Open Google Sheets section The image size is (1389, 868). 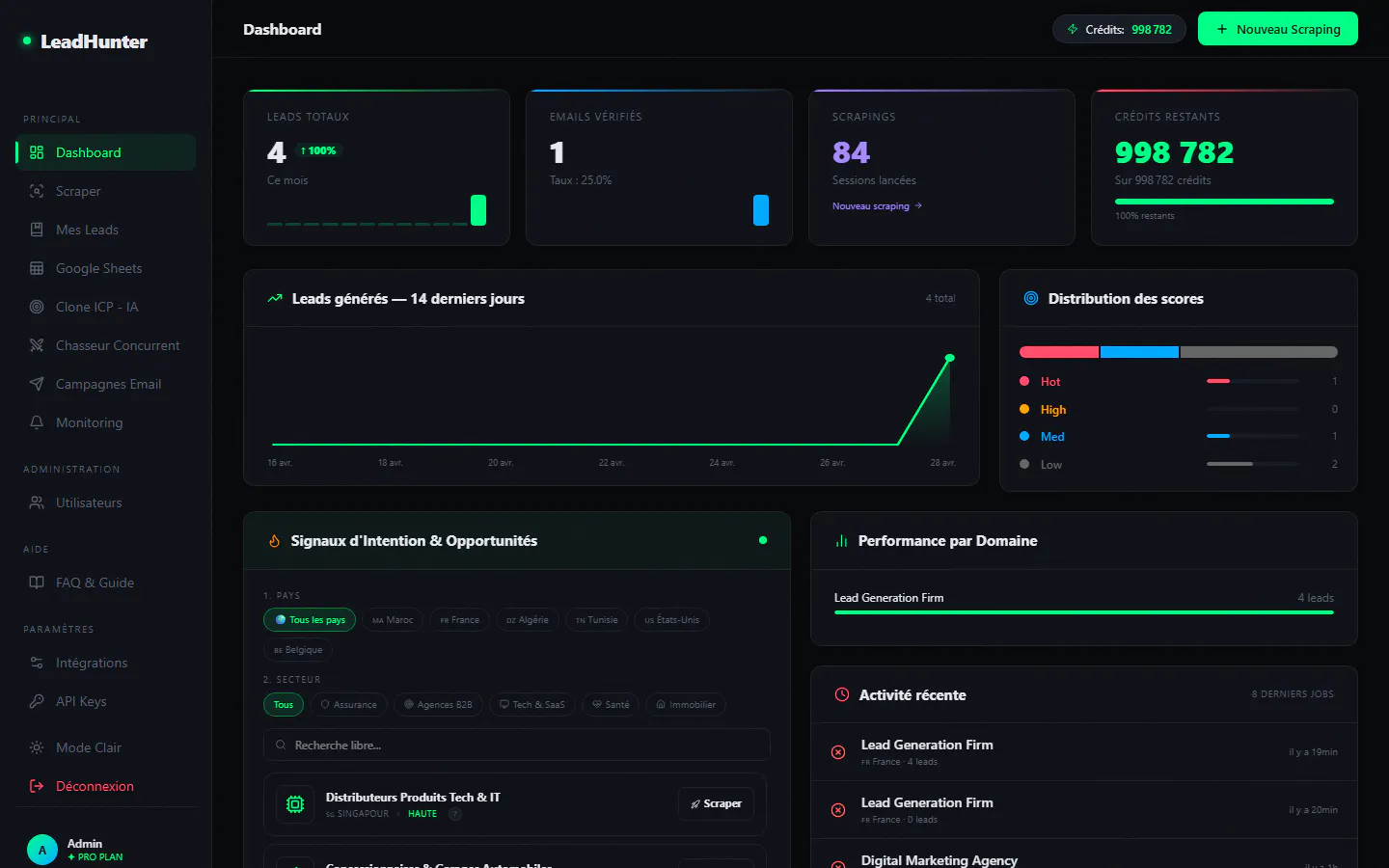click(106, 268)
